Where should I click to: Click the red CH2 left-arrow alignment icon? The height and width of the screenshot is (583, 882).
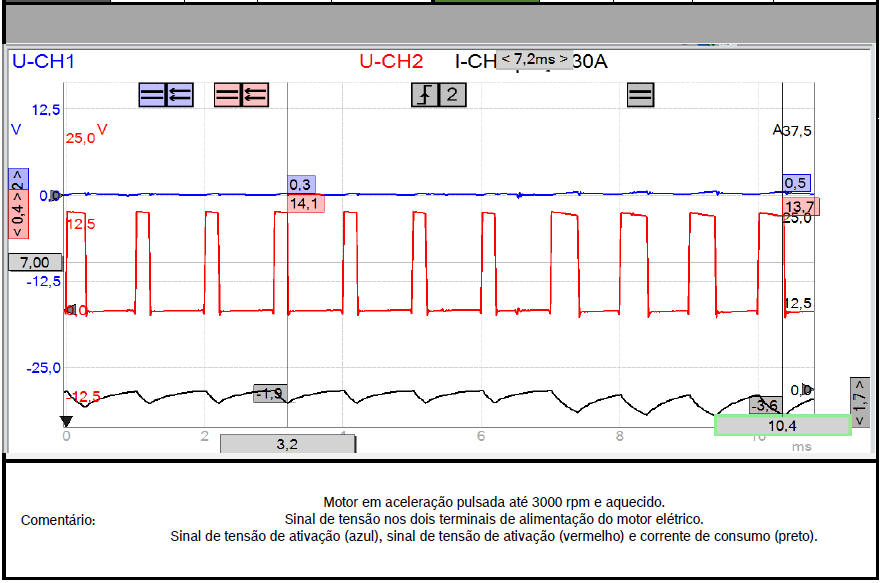(x=256, y=95)
